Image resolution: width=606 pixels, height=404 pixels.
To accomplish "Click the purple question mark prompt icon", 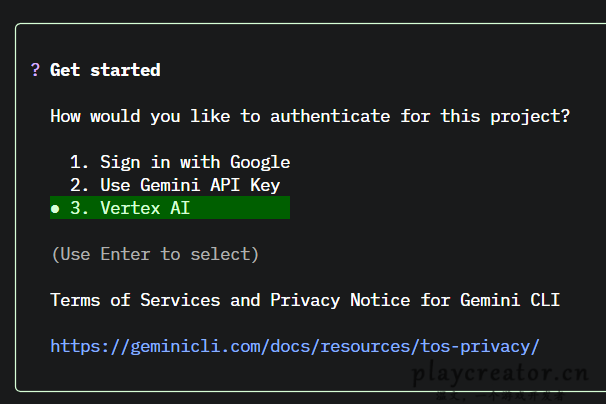I will (x=35, y=70).
